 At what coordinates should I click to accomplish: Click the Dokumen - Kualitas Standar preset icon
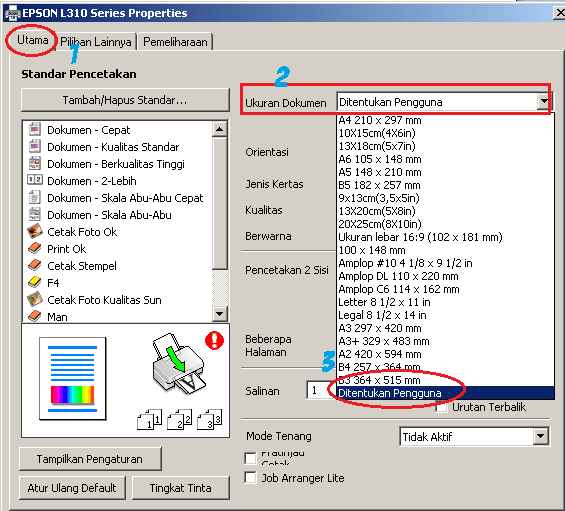(35, 146)
